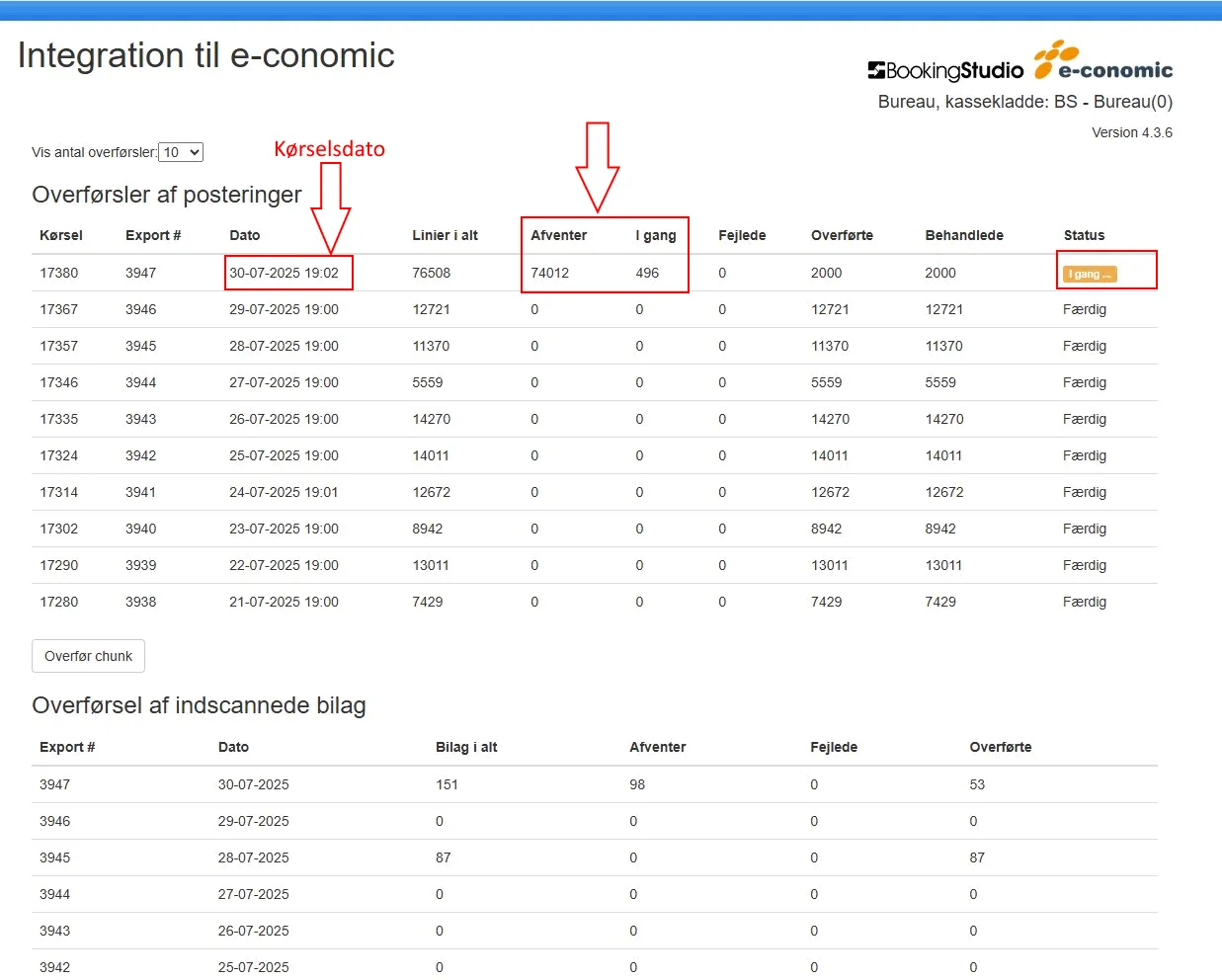This screenshot has height=980, width=1222.
Task: Click the 'Status' column header
Action: pyautogui.click(x=1084, y=235)
